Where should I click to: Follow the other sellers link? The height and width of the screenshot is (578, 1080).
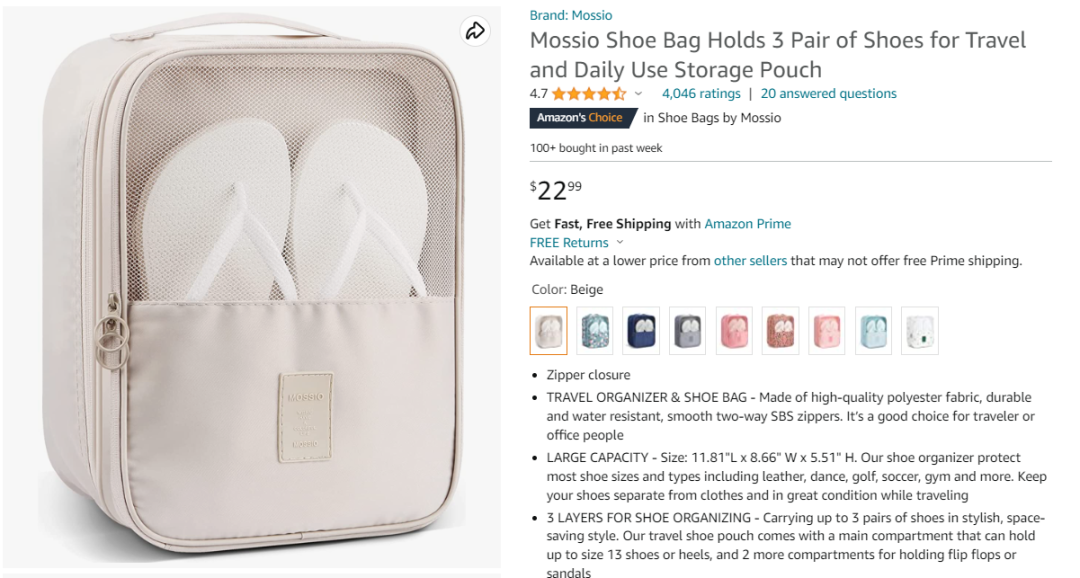[x=750, y=261]
